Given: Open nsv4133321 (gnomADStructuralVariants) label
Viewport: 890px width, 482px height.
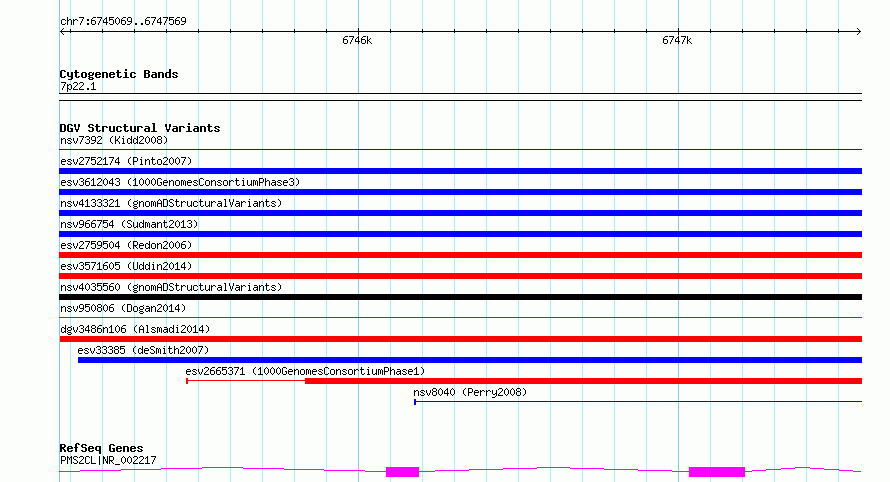Looking at the screenshot, I should (x=171, y=203).
